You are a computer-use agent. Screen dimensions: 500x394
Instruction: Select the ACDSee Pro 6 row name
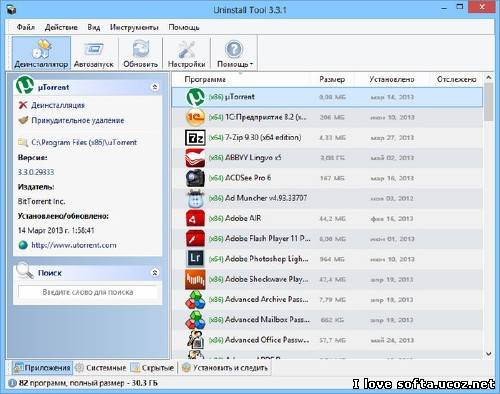click(x=248, y=178)
